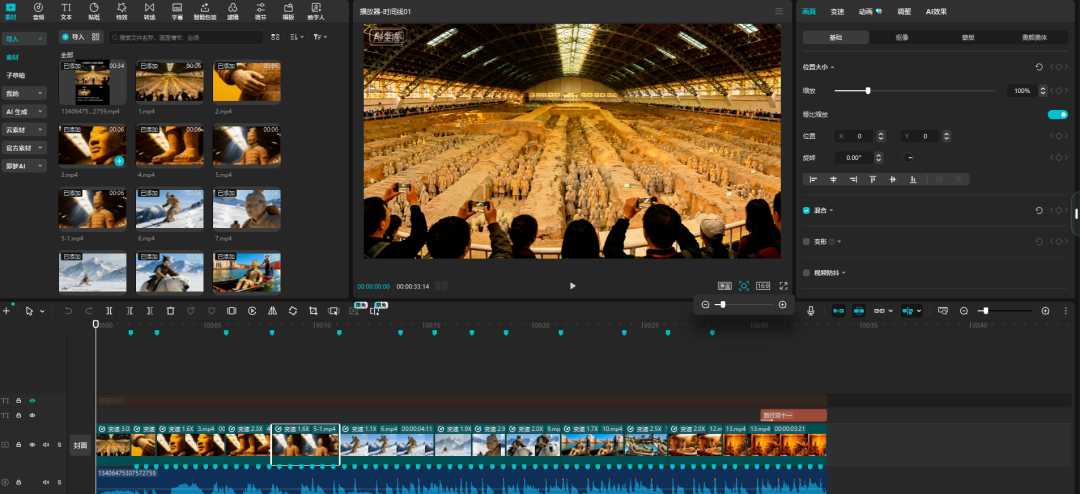Click the 导入 import button in media panel
The image size is (1080, 494).
[72, 37]
